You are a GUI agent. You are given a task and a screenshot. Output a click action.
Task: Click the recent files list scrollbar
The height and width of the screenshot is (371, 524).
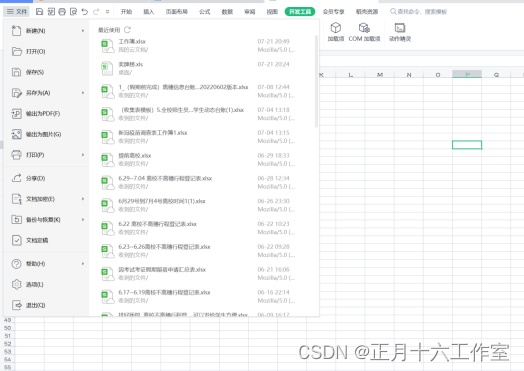coord(316,81)
